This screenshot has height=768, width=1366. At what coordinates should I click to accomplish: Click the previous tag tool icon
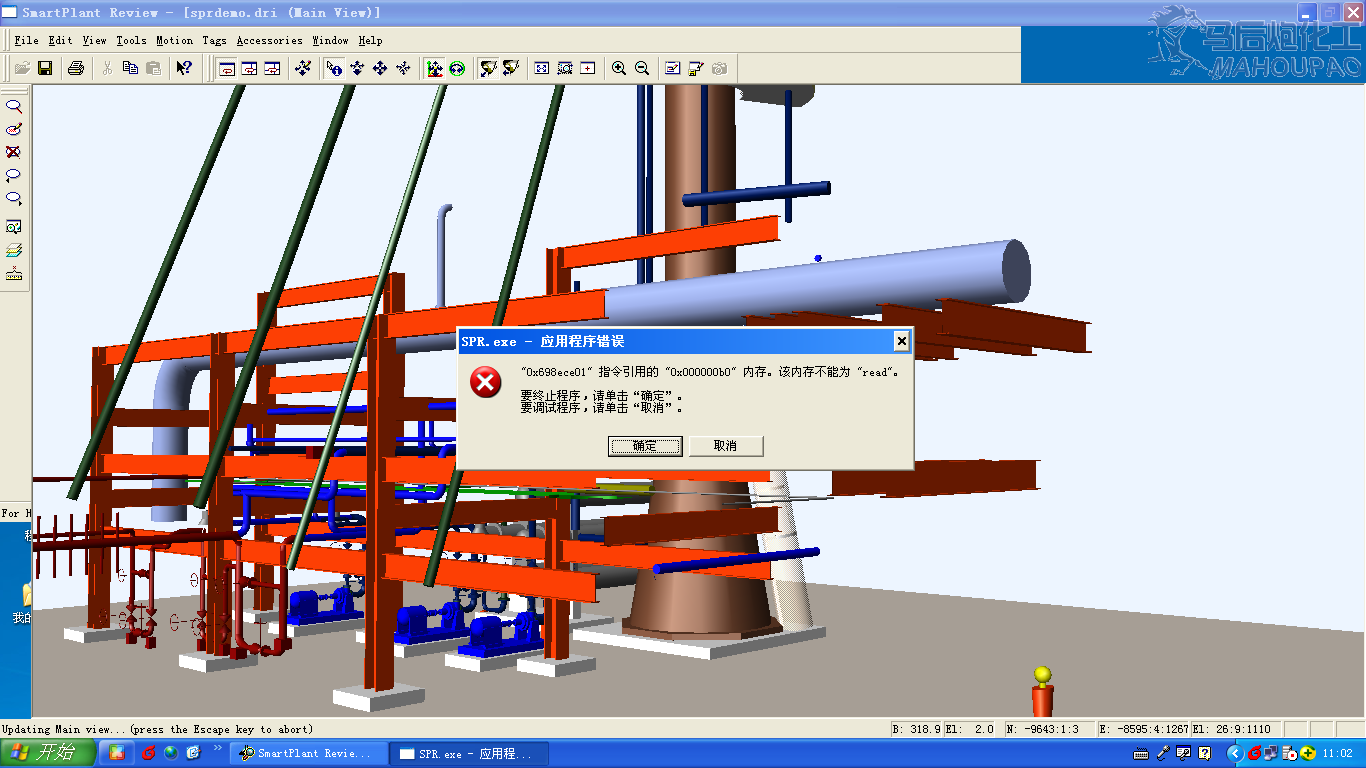[x=14, y=175]
